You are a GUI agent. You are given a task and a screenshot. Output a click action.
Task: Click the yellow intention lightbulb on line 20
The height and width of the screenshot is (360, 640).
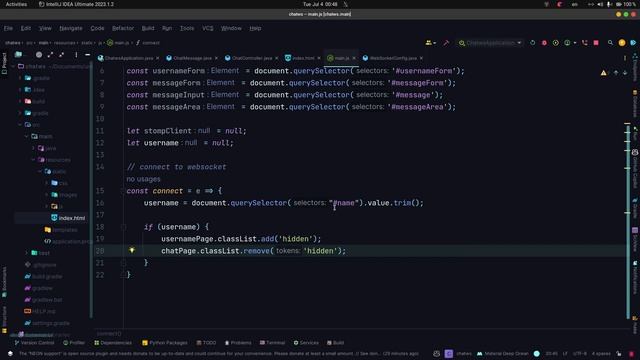[x=132, y=250]
